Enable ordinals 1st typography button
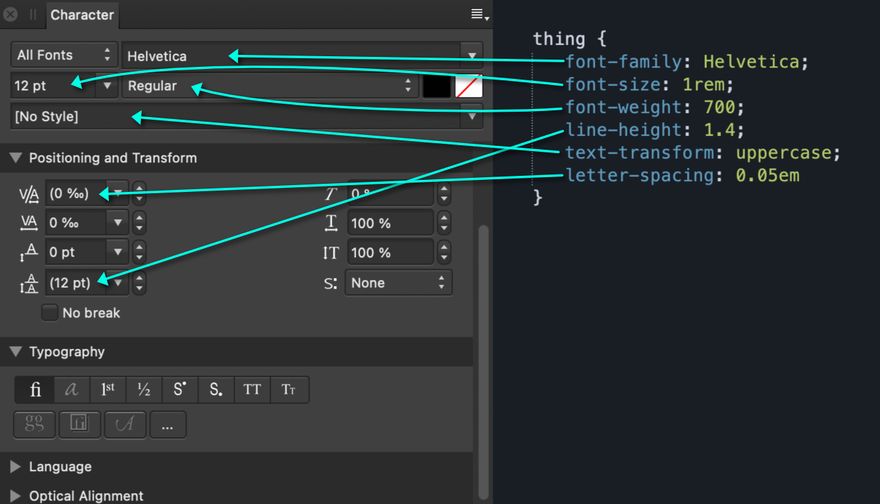880x504 pixels. pyautogui.click(x=108, y=389)
